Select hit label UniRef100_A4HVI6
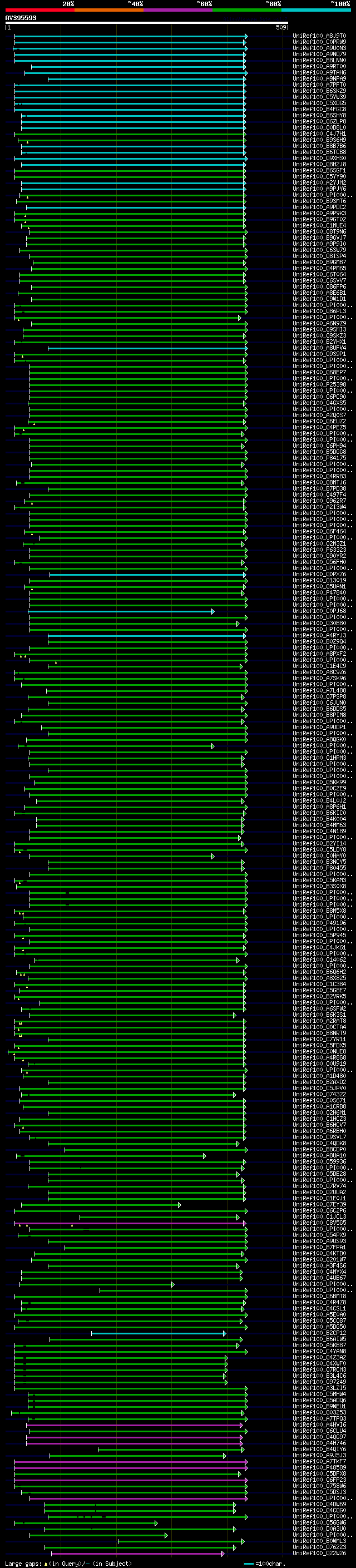The height and width of the screenshot is (1568, 356). (x=319, y=1424)
